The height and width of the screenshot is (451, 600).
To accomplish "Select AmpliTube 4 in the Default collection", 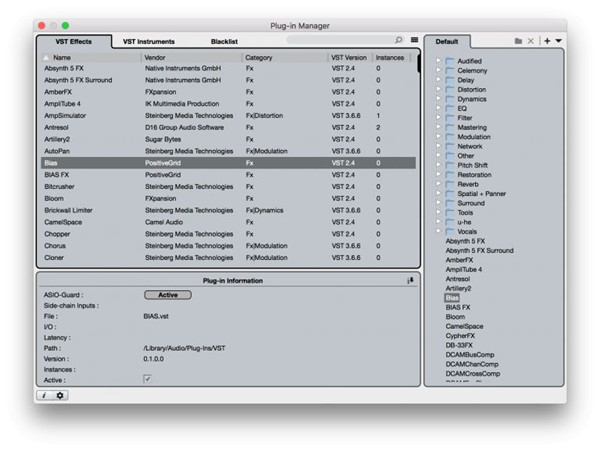I will click(464, 269).
